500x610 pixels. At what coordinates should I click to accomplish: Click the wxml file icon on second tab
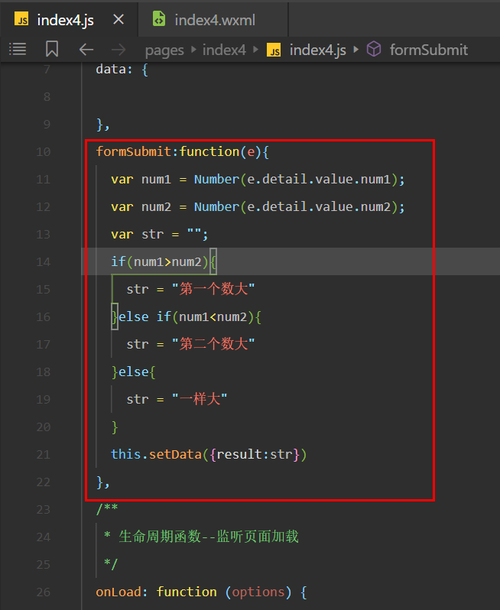[x=159, y=19]
